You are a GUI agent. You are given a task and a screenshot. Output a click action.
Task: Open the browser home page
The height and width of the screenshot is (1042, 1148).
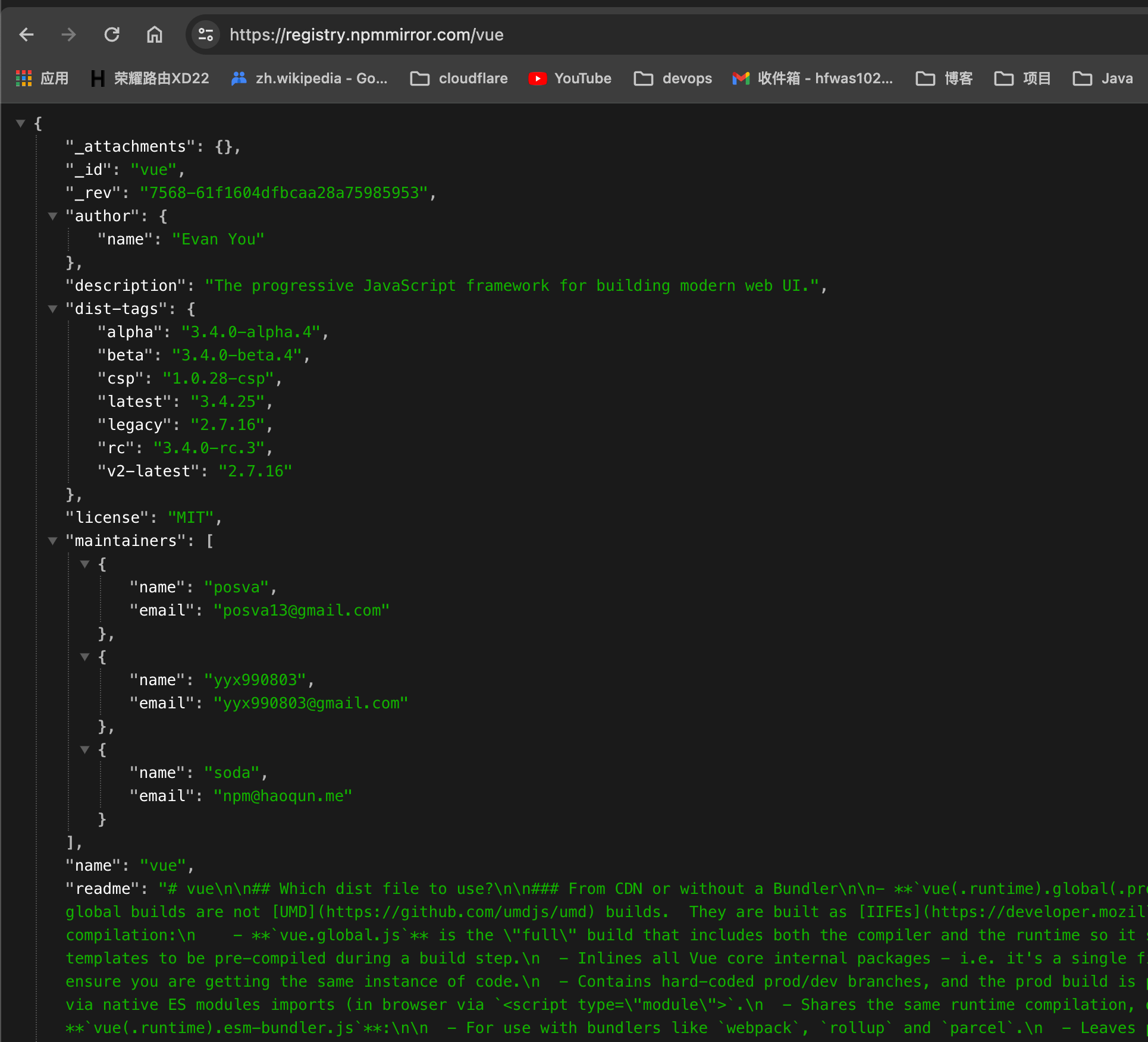(x=155, y=34)
